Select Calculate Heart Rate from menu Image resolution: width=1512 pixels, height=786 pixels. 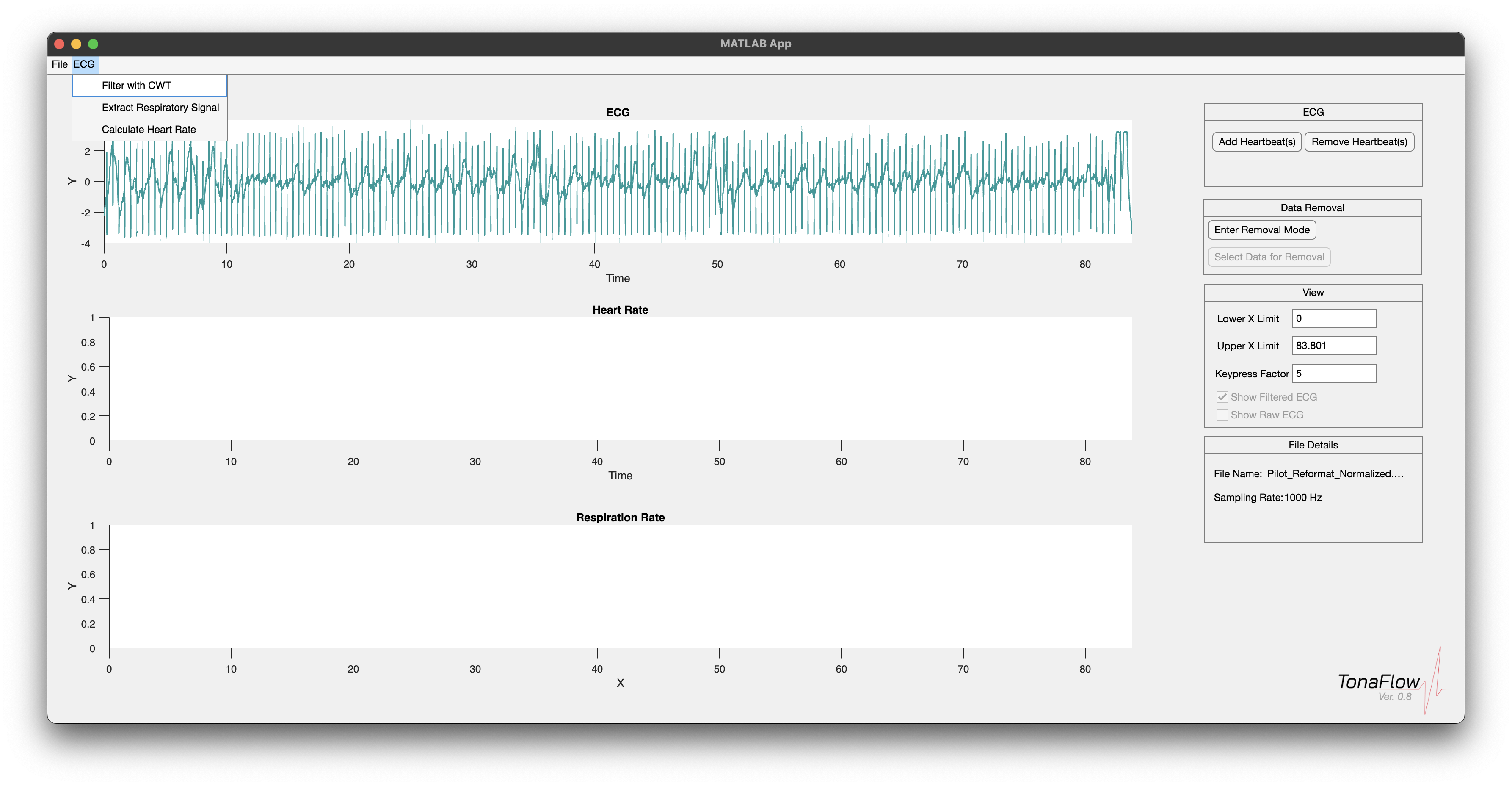click(149, 130)
